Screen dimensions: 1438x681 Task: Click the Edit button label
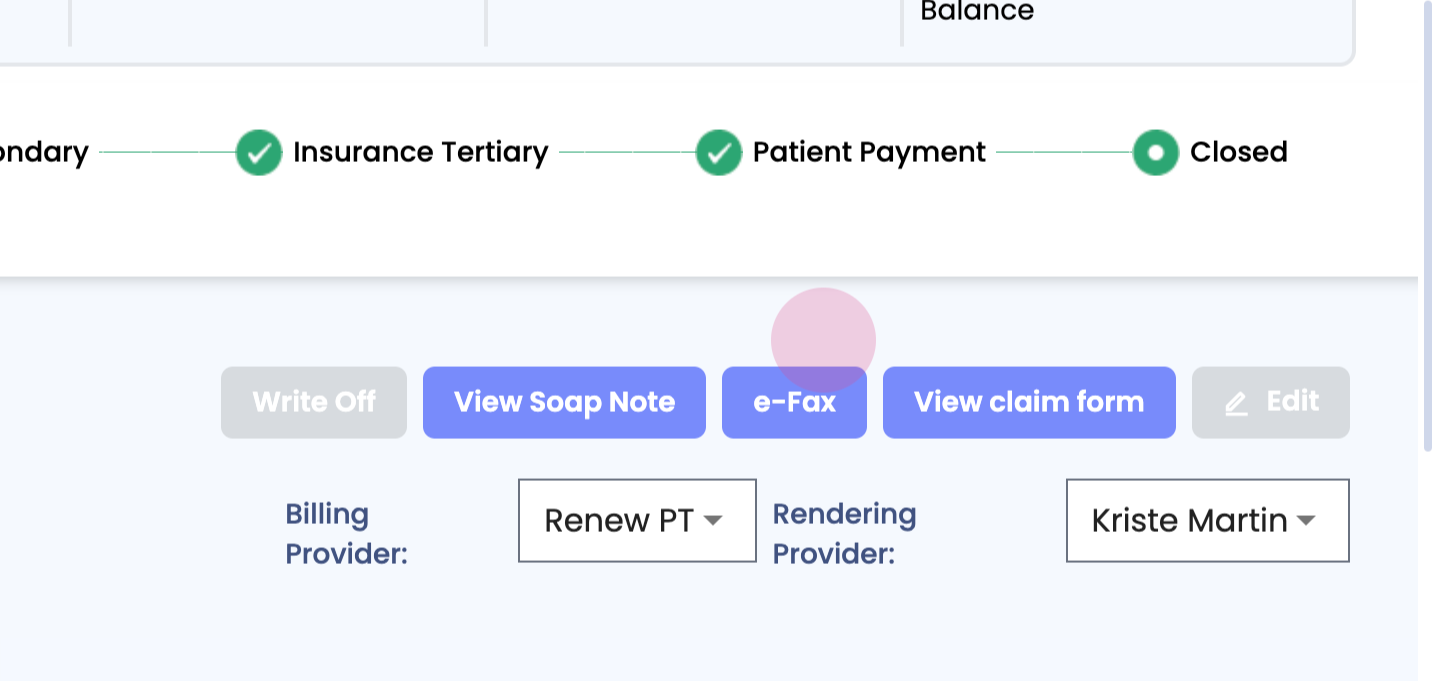[x=1292, y=402]
